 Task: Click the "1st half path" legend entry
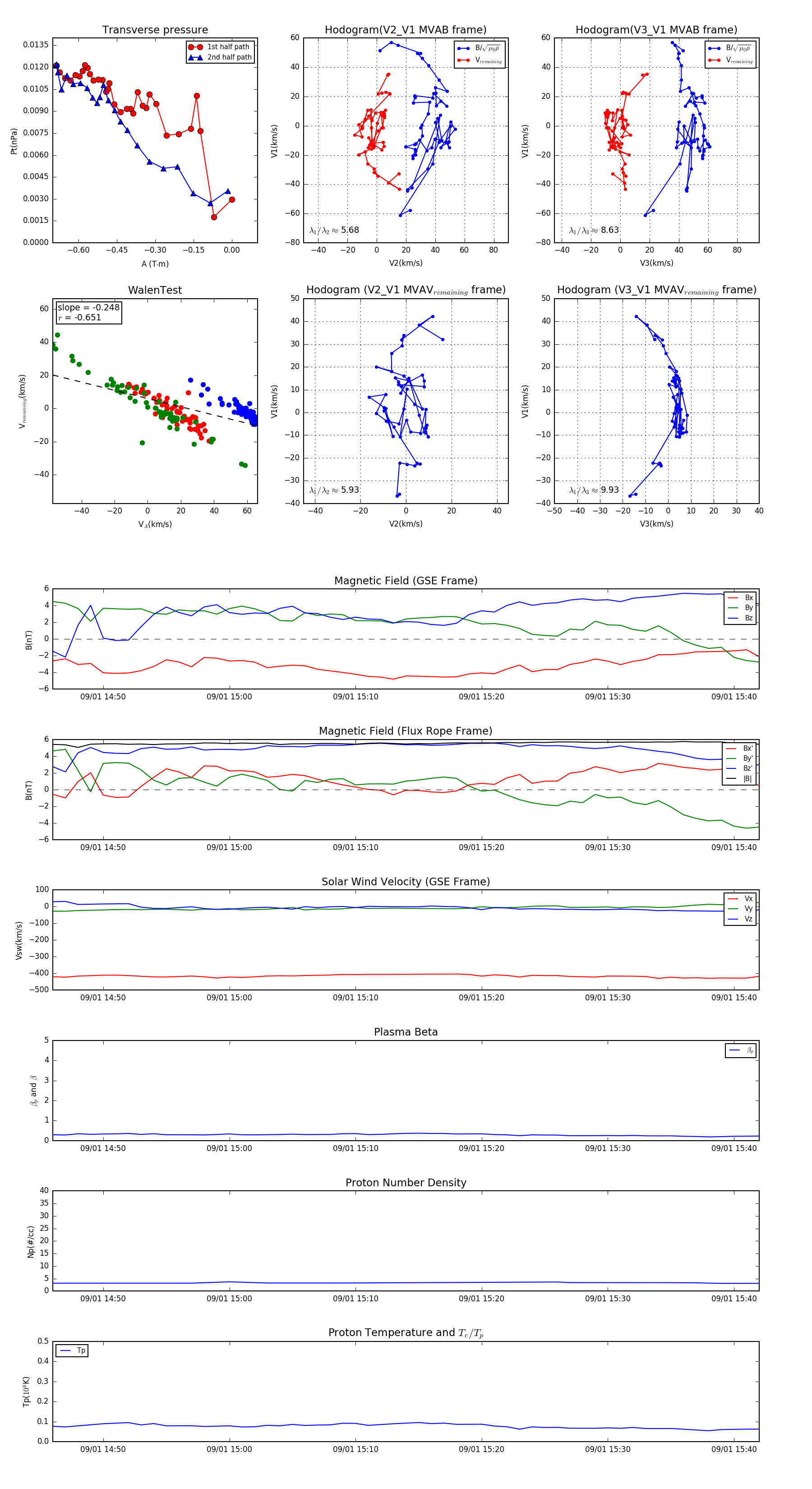220,47
